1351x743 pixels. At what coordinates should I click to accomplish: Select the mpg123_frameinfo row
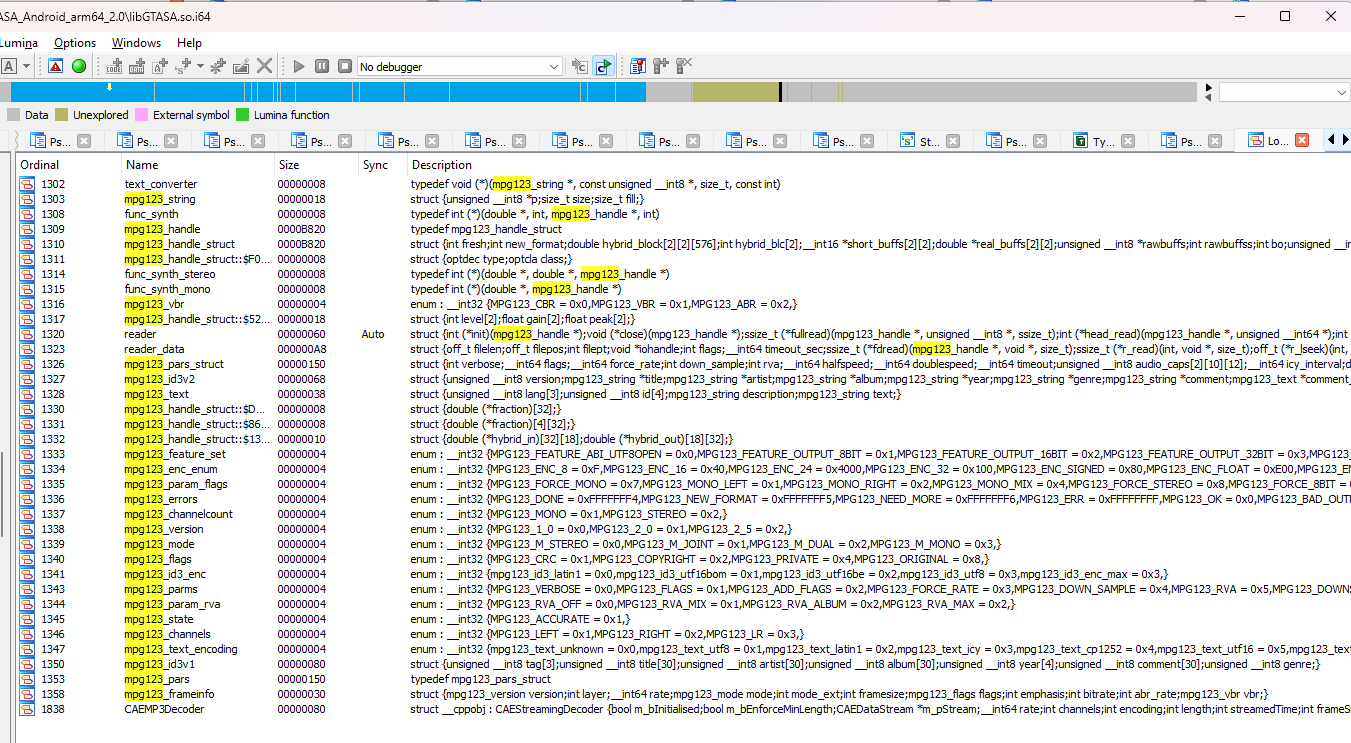[168, 694]
